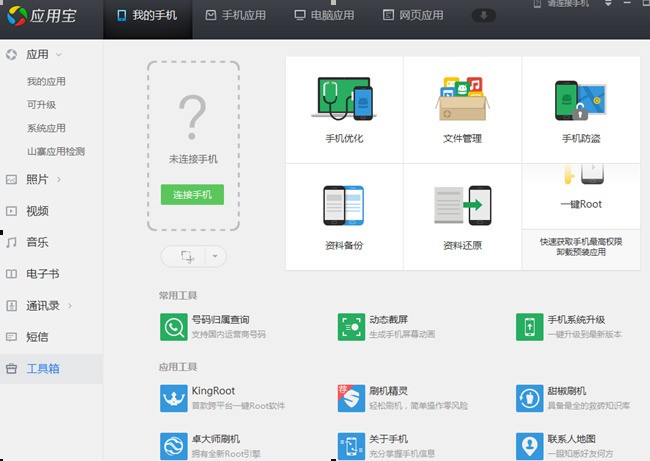This screenshot has width=650, height=461.
Task: Click the 音乐 note icon
Action: pos(12,242)
